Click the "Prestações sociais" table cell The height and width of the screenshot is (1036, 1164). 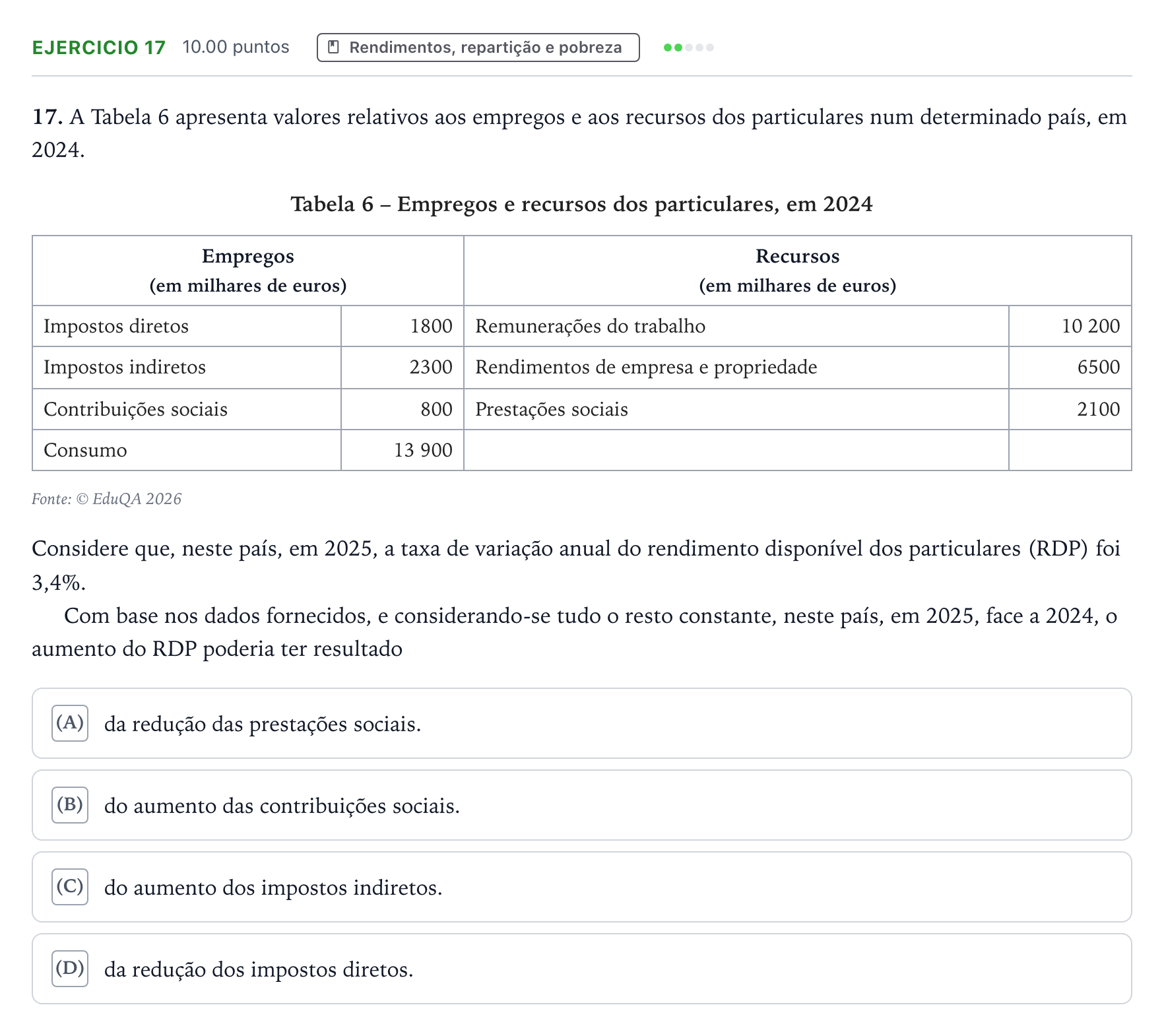click(x=736, y=409)
